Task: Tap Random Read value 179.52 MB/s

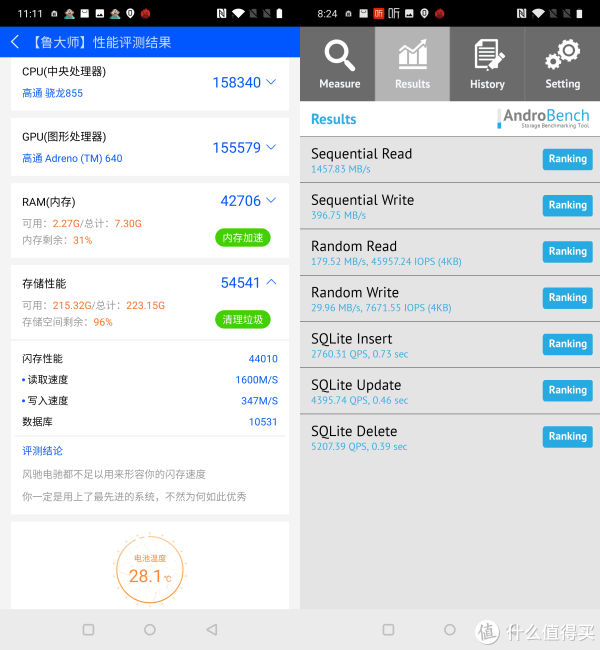Action: click(x=340, y=262)
